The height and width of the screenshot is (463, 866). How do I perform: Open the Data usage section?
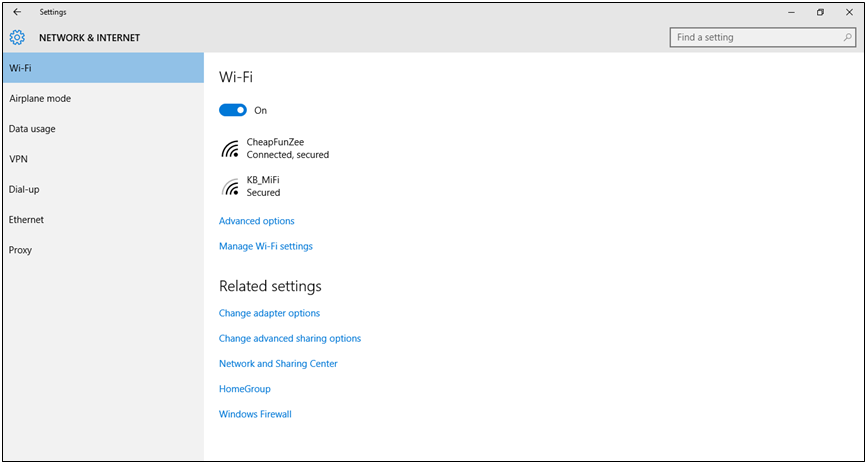[x=103, y=129]
